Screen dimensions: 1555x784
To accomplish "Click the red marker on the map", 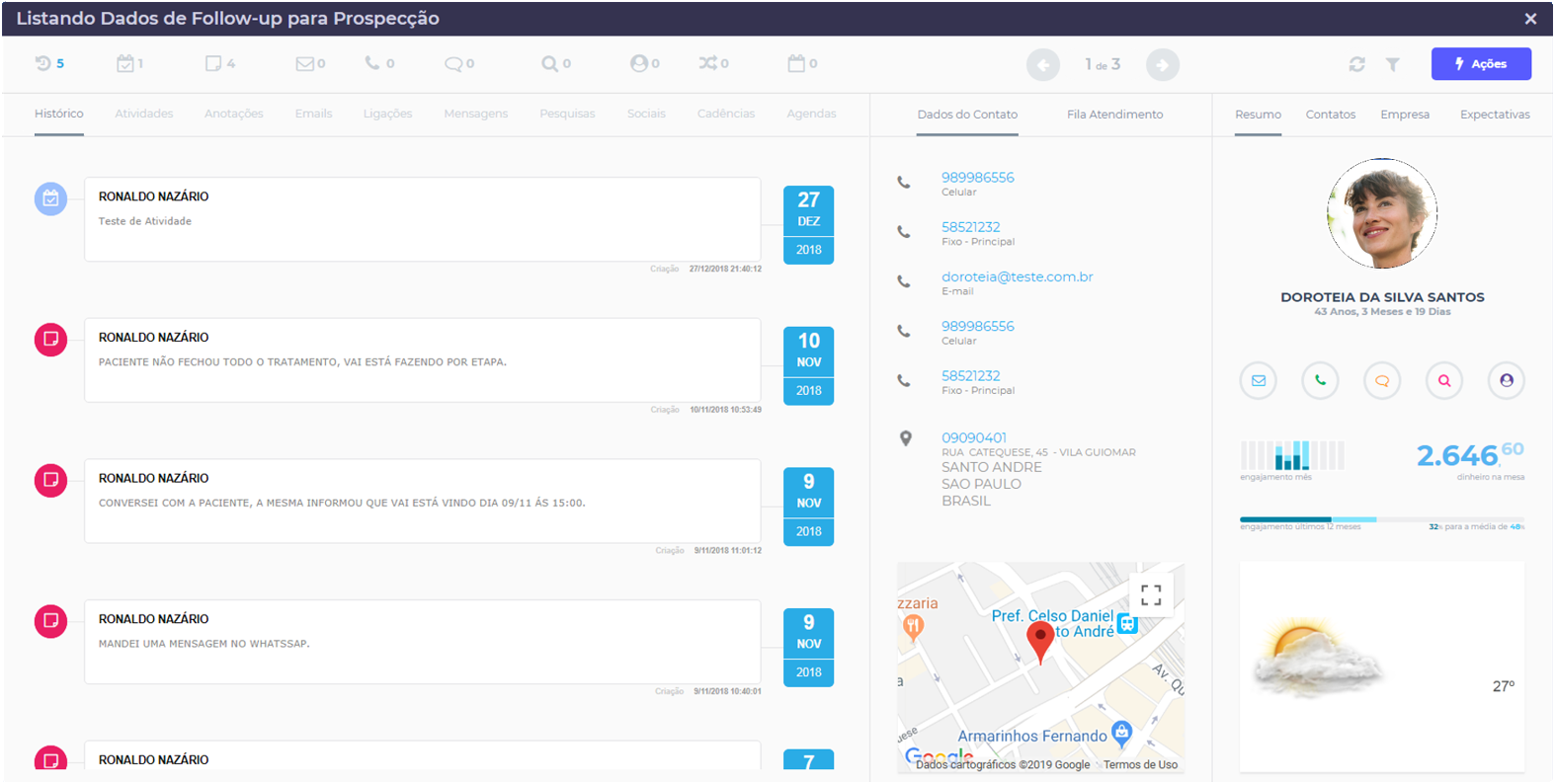I will (x=1040, y=642).
